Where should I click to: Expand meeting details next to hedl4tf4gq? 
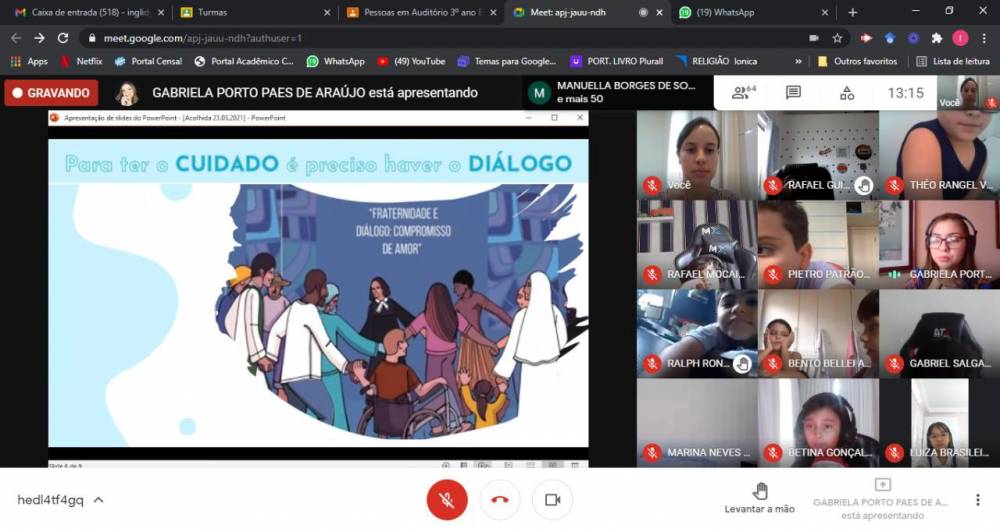[x=98, y=500]
